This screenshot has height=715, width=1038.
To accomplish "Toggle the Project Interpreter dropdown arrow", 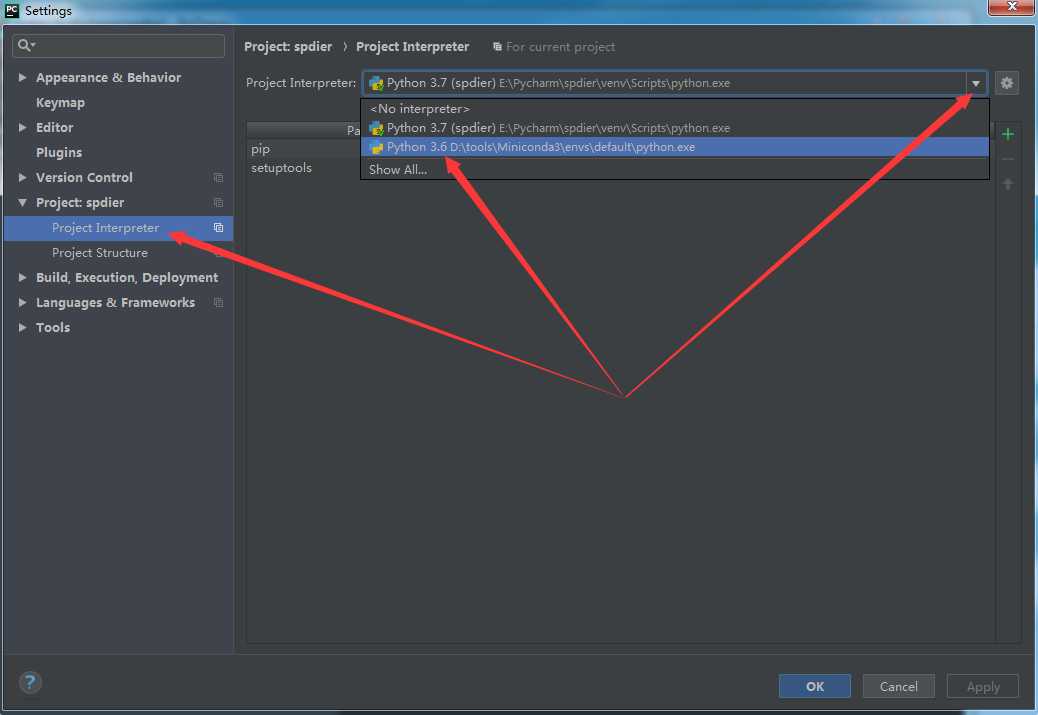I will pyautogui.click(x=976, y=83).
